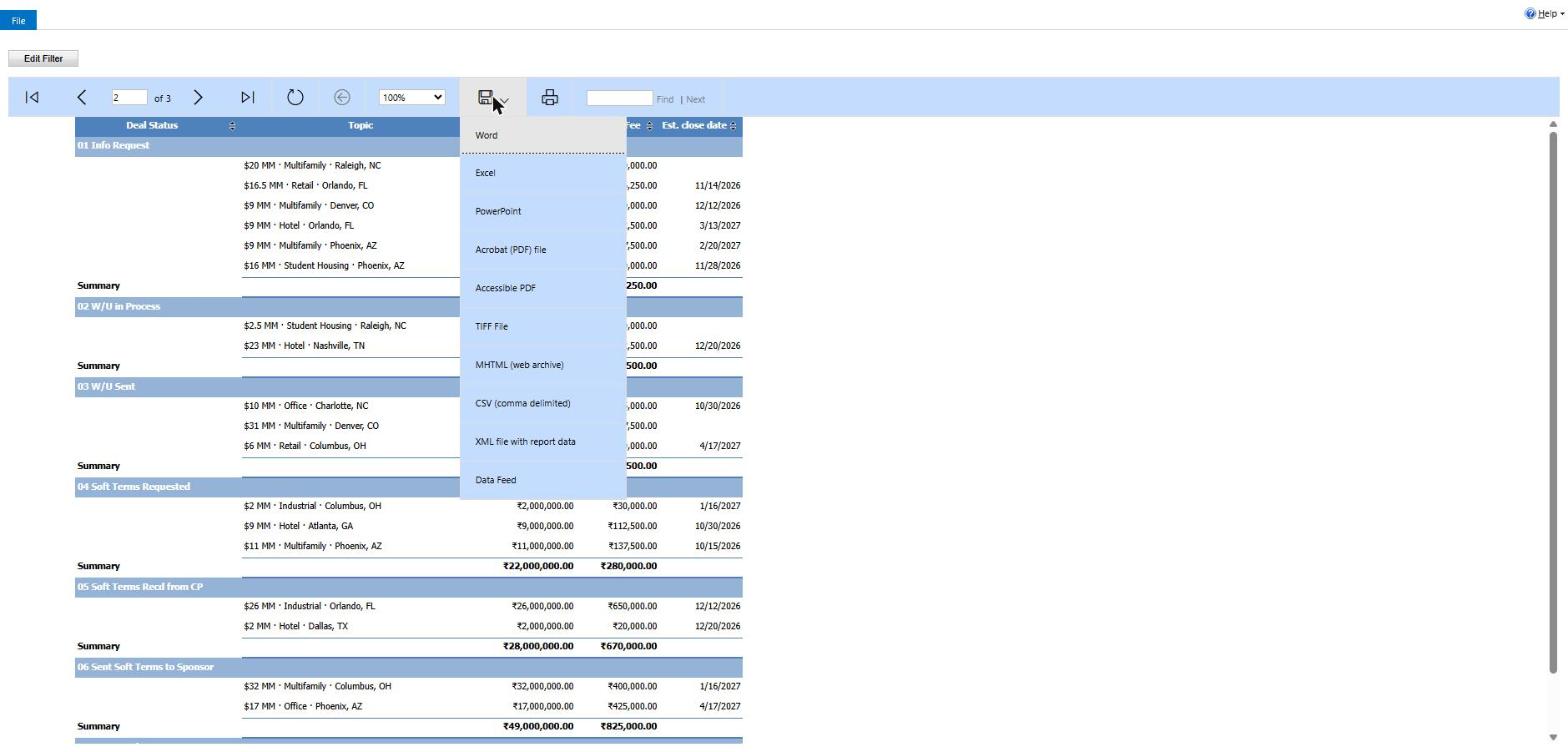
Task: Select Data Feed export option
Action: 543,480
